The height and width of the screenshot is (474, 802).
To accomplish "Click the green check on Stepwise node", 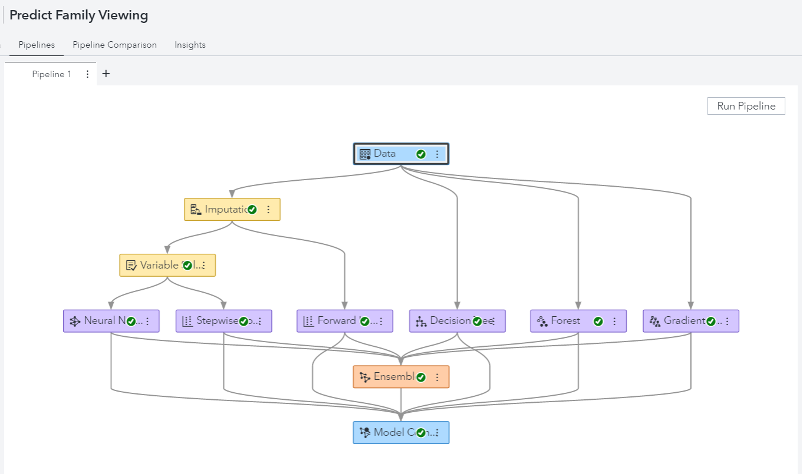I will 243,321.
